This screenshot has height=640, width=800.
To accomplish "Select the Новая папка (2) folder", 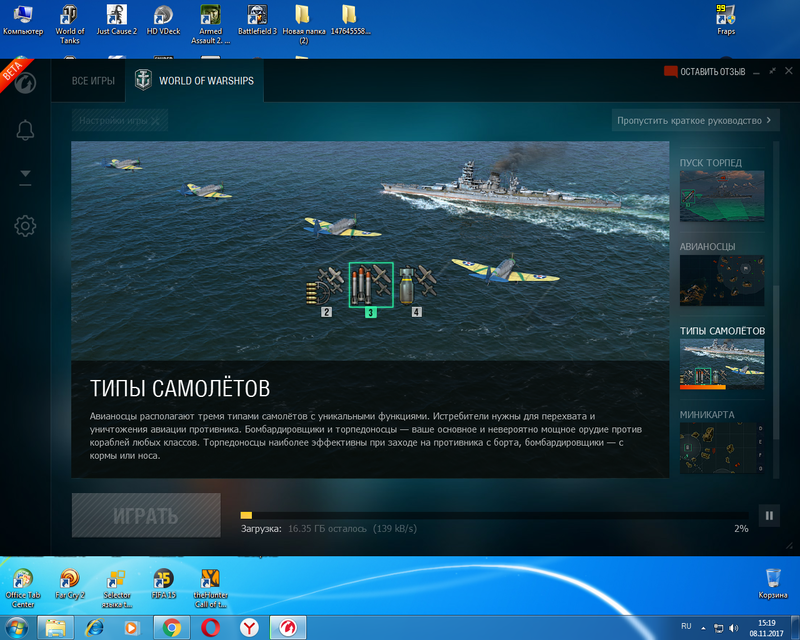I will [x=304, y=24].
